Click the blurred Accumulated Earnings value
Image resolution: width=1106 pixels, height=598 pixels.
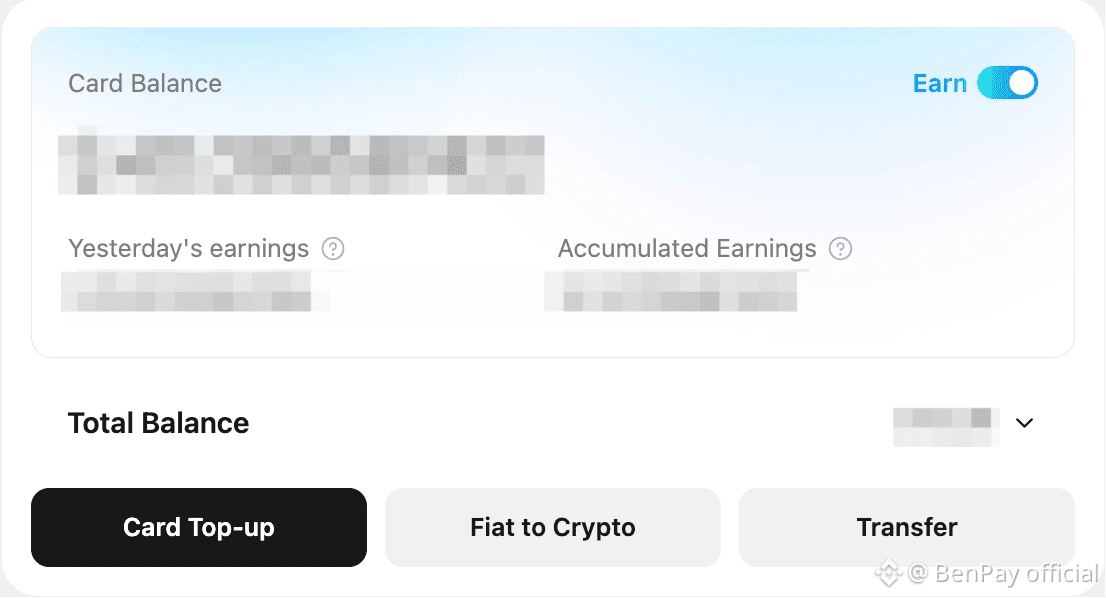tap(670, 291)
